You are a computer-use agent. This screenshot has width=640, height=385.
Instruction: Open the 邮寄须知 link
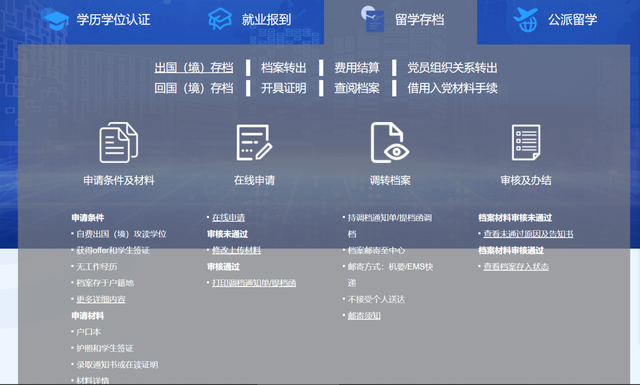coord(364,316)
